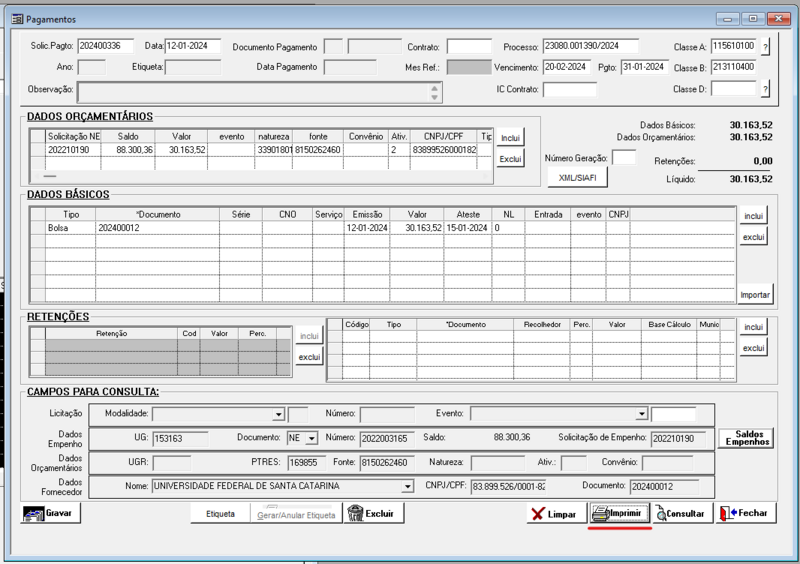Click the Número Geração input field
This screenshot has width=800, height=564.
pyautogui.click(x=623, y=158)
